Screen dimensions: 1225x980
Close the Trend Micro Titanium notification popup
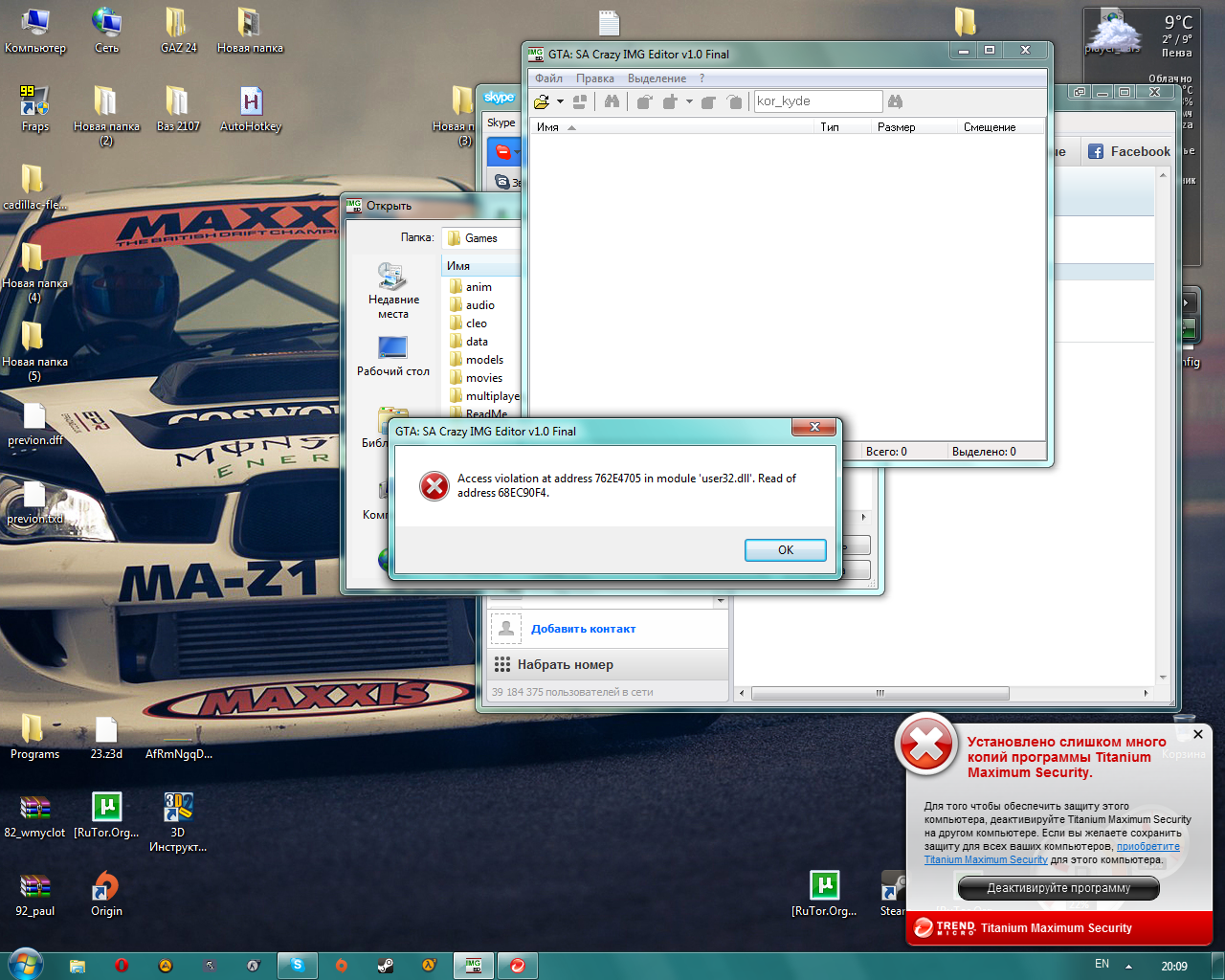click(x=1197, y=734)
